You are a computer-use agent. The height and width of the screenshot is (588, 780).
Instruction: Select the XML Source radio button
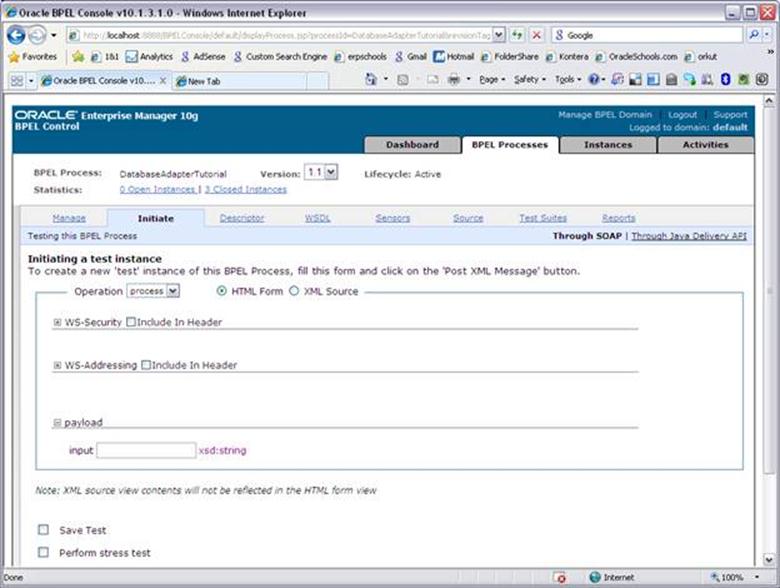pyautogui.click(x=294, y=291)
